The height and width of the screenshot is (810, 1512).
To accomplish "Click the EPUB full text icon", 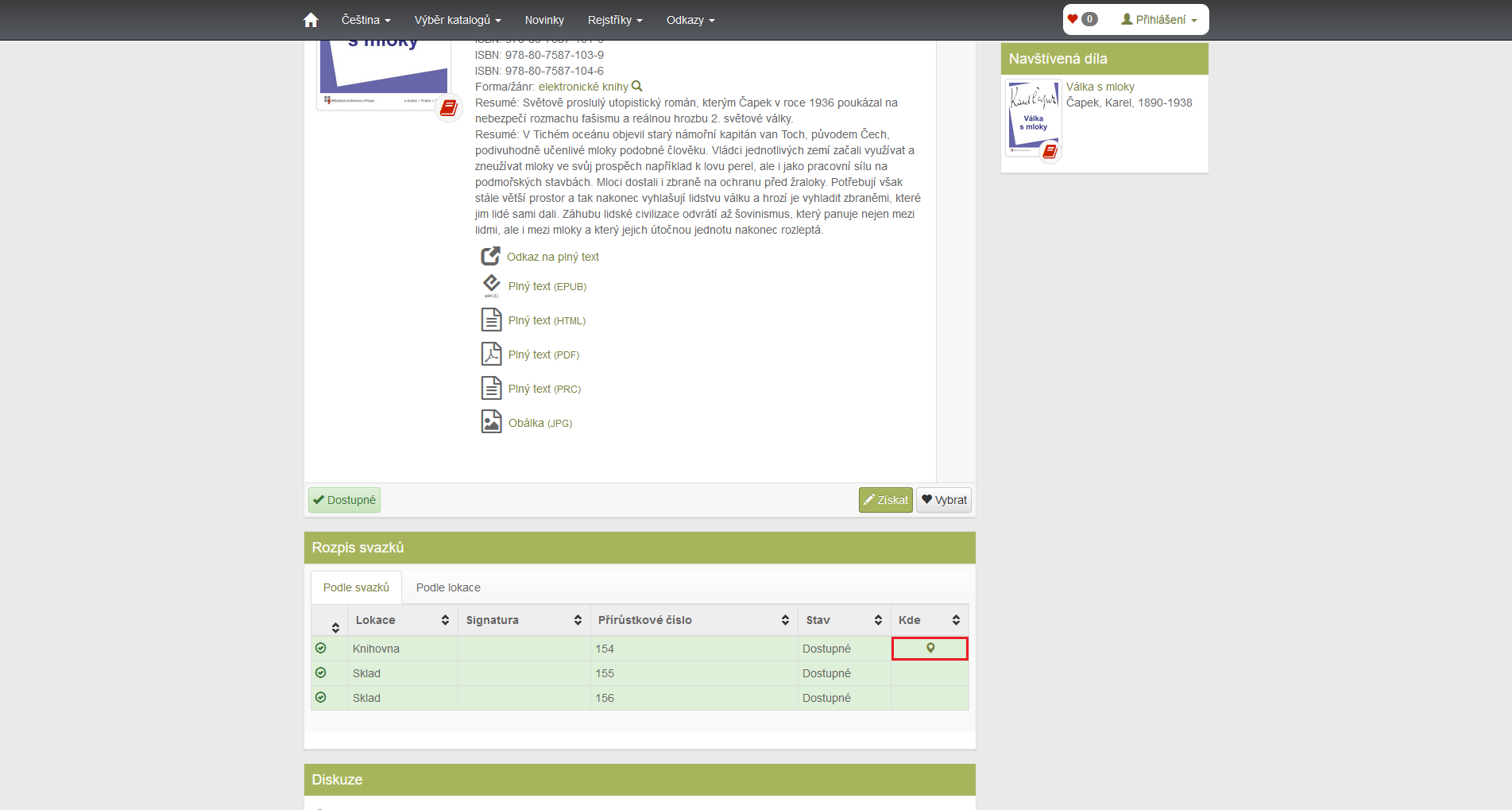I will pos(491,285).
